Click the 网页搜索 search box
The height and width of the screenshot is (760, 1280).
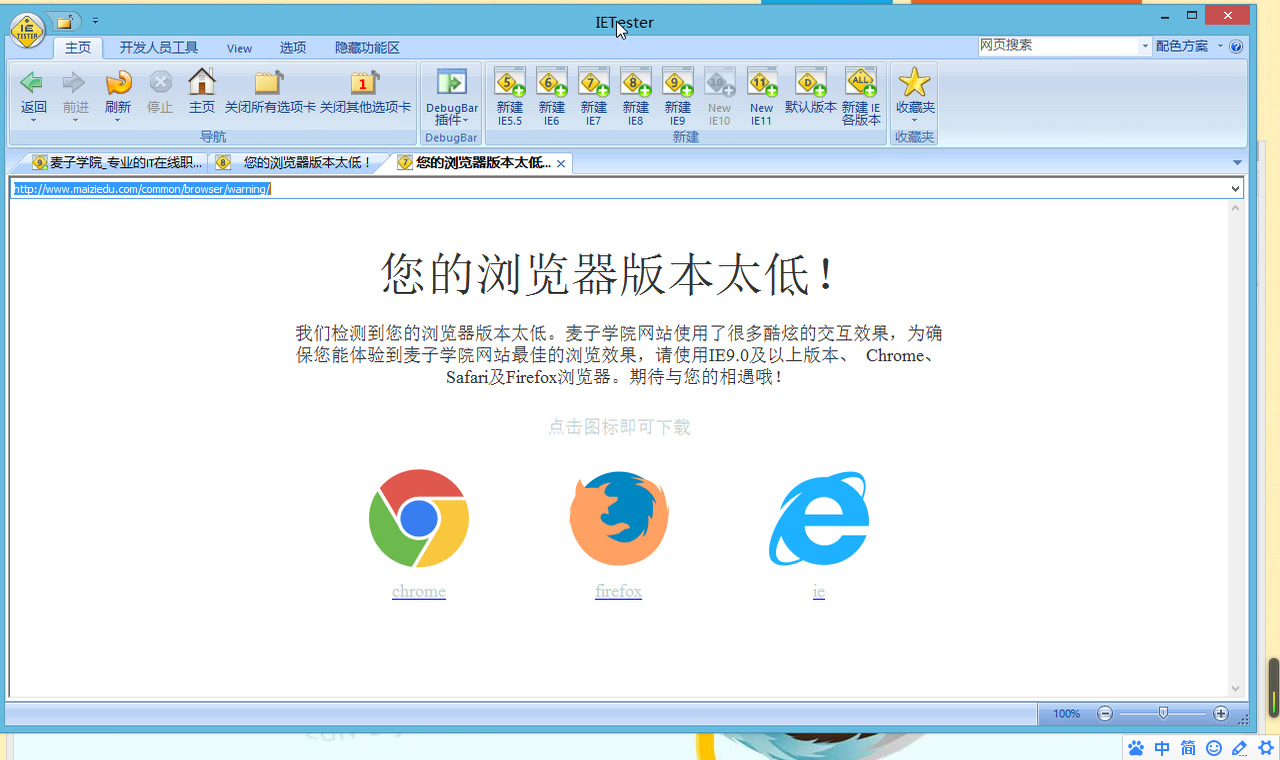pyautogui.click(x=1058, y=46)
